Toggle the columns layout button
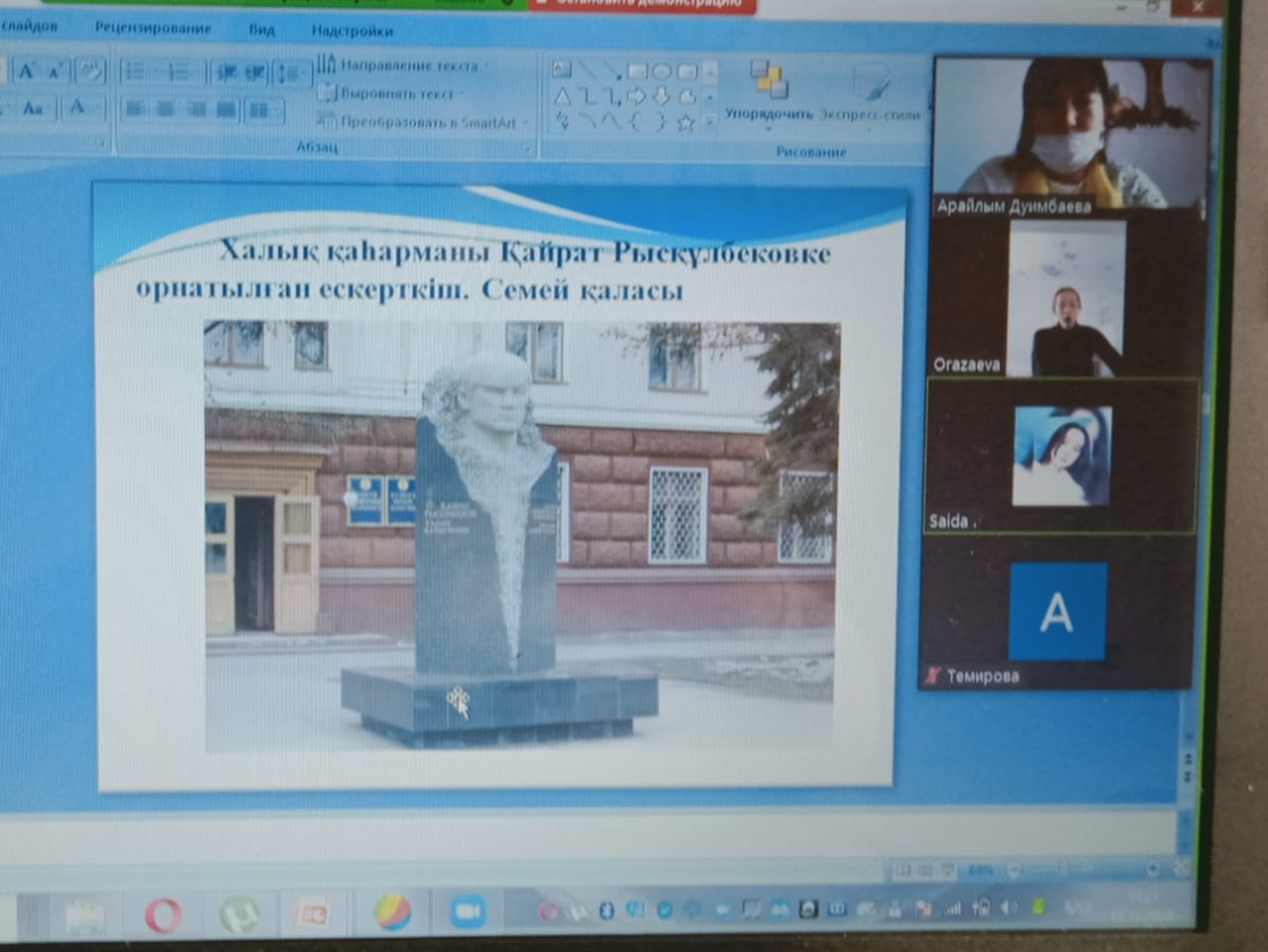Image resolution: width=1268 pixels, height=952 pixels. pyautogui.click(x=259, y=108)
